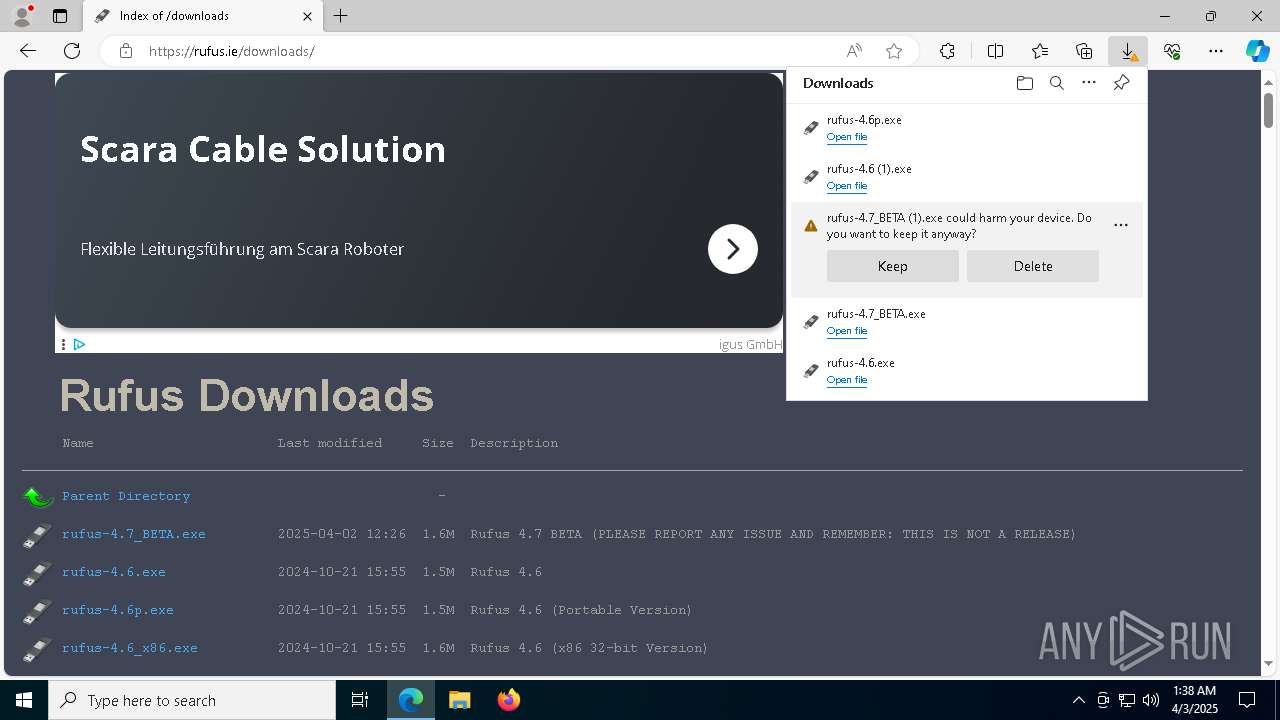Open Browser essentials heart icon
Viewport: 1280px width, 720px height.
click(x=1172, y=51)
